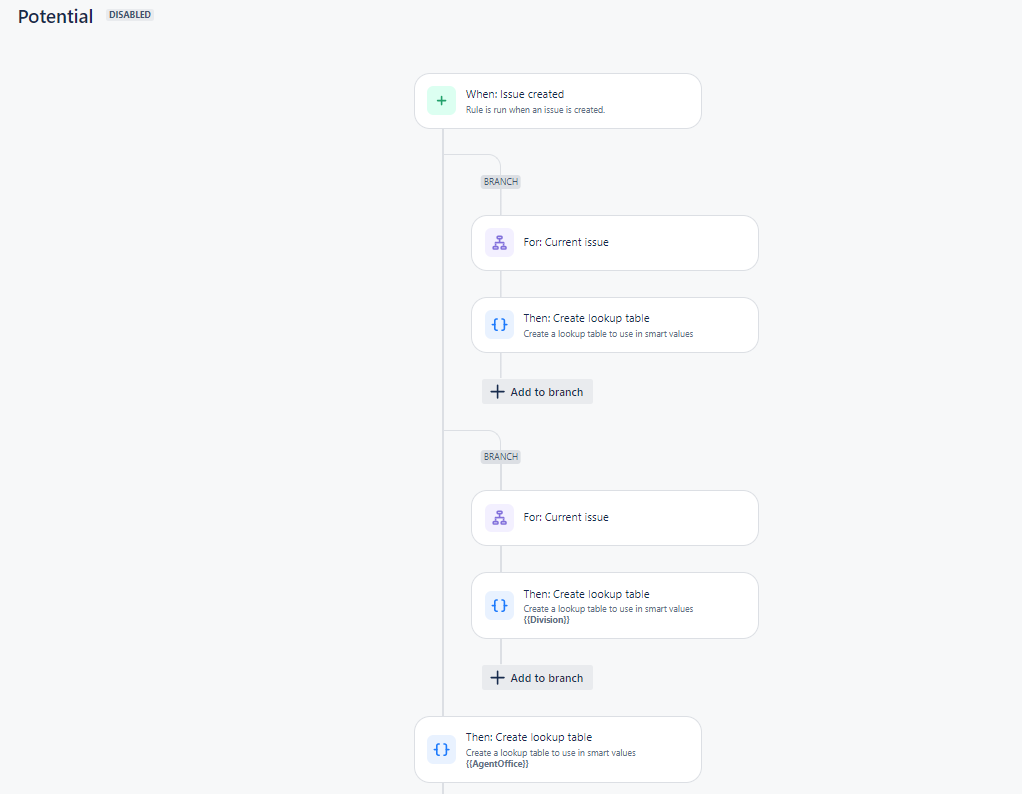The image size is (1022, 794).
Task: Click the first branch's 'For: Current issue' text
Action: [566, 243]
